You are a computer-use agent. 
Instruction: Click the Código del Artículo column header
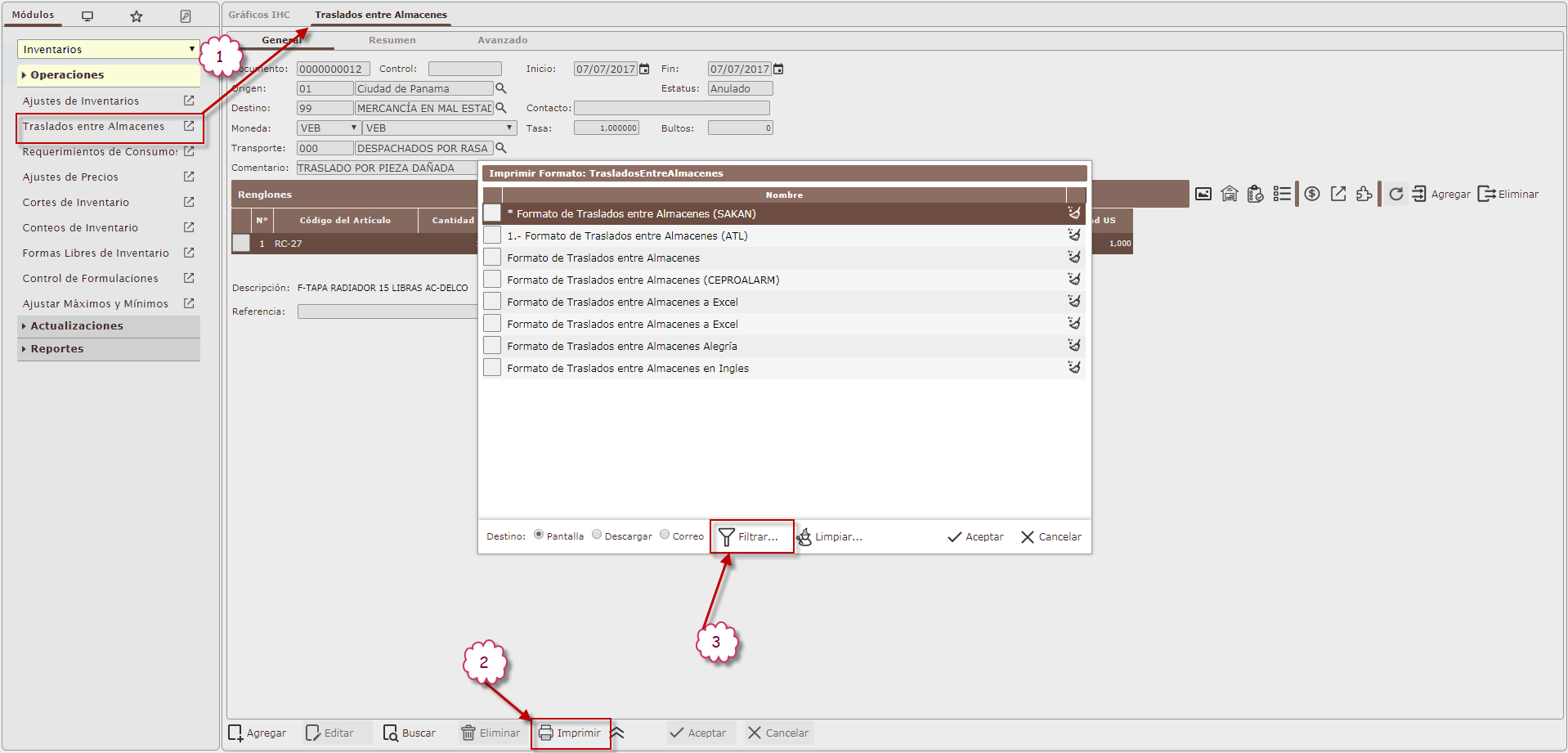tap(346, 220)
